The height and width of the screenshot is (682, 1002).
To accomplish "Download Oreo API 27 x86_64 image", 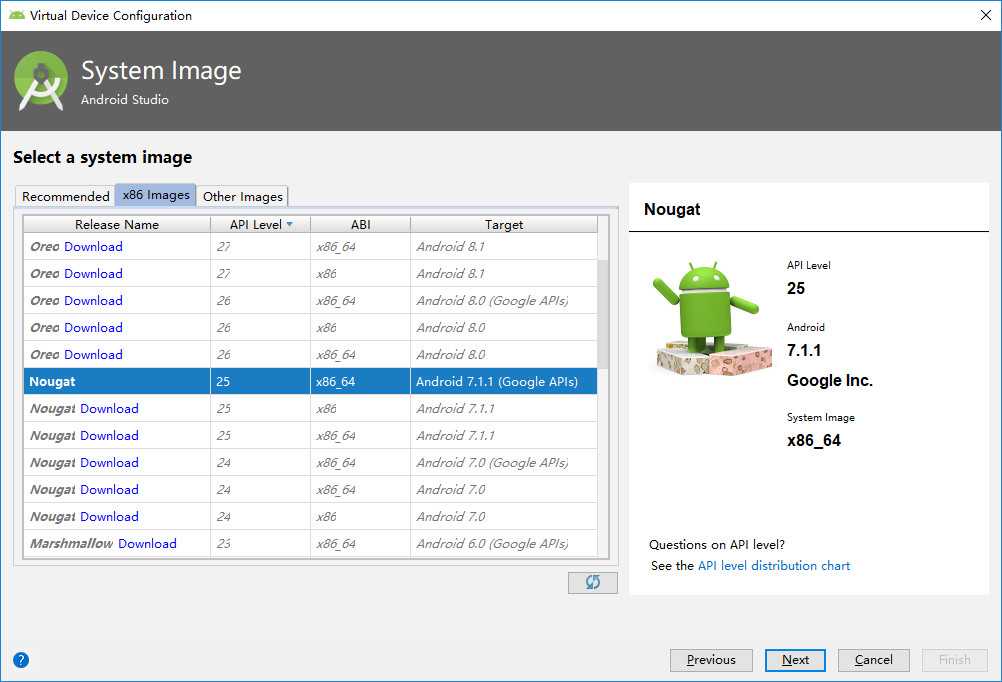I will click(93, 247).
